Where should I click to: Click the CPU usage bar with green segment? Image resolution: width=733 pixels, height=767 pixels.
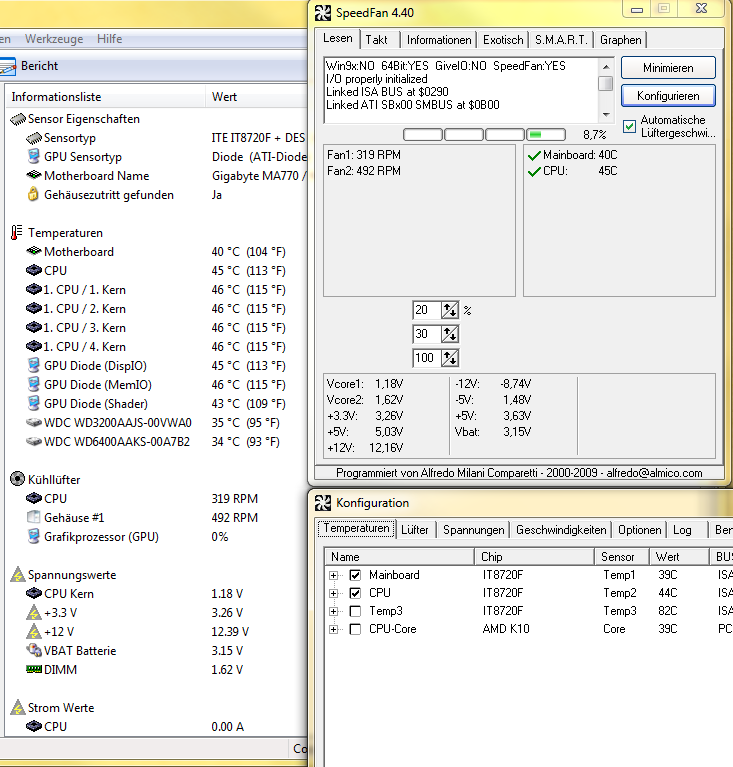pos(546,135)
